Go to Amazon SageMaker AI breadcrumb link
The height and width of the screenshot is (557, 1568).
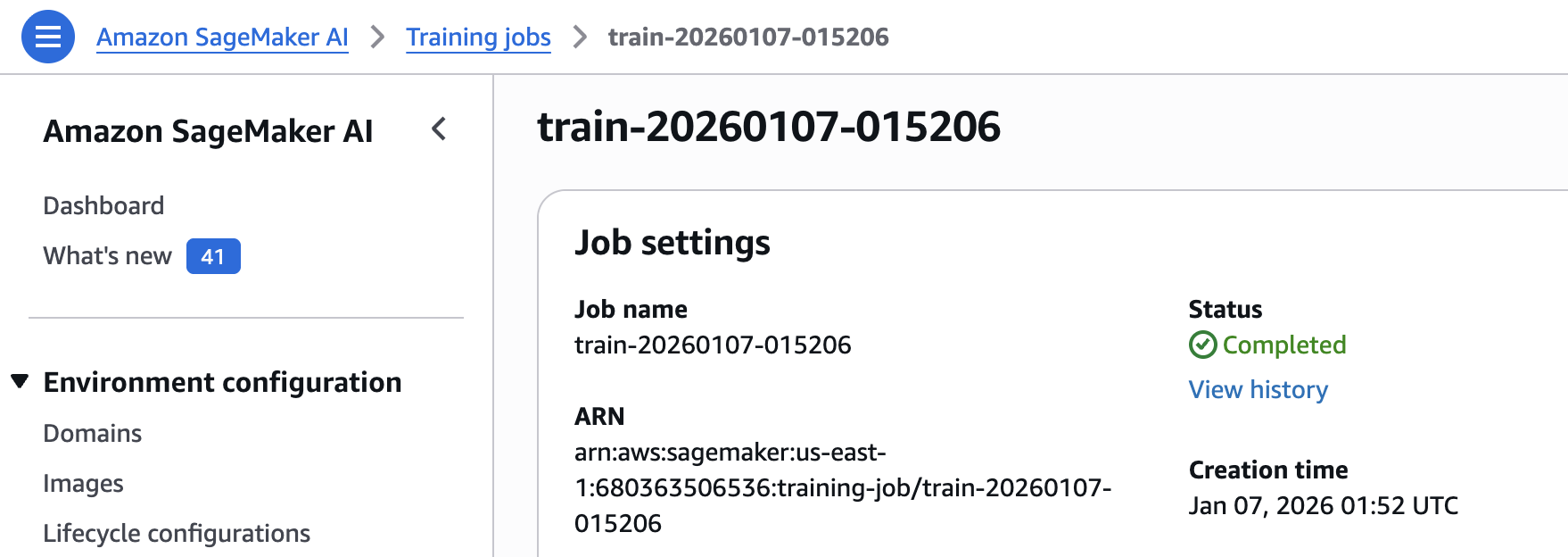click(x=222, y=37)
